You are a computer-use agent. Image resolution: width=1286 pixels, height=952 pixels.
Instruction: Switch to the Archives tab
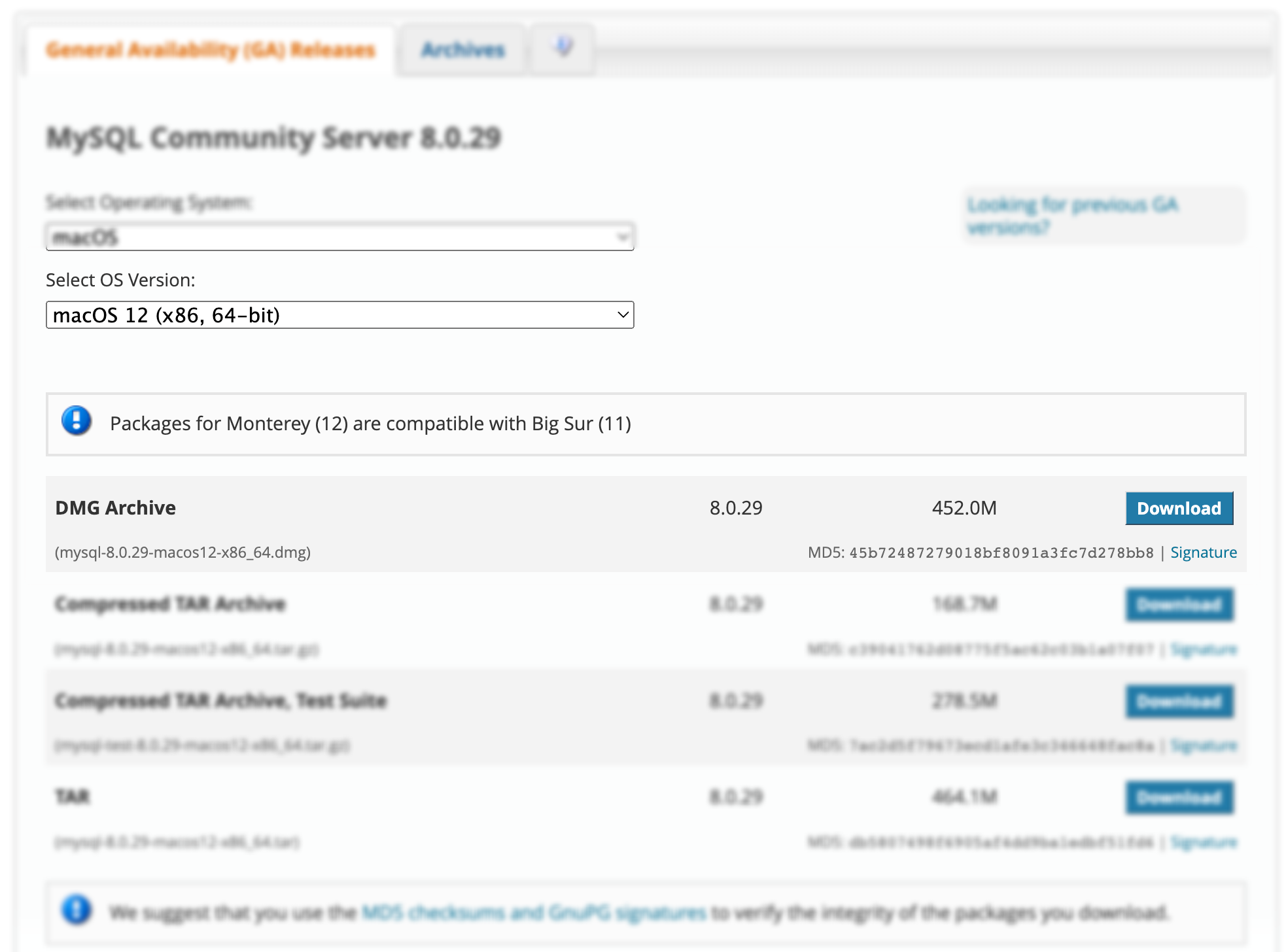point(463,50)
